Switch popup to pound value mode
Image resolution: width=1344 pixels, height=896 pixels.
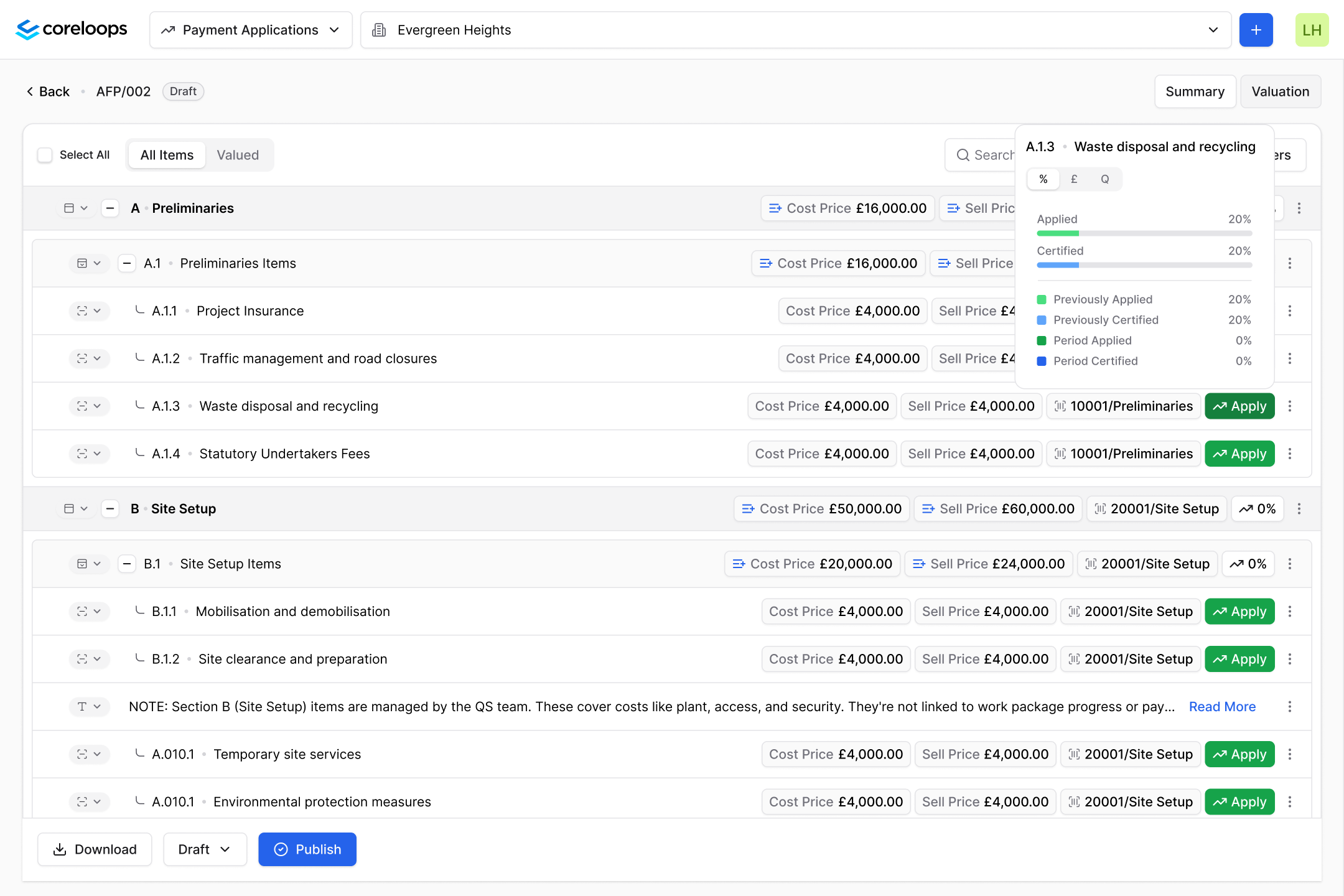1074,179
